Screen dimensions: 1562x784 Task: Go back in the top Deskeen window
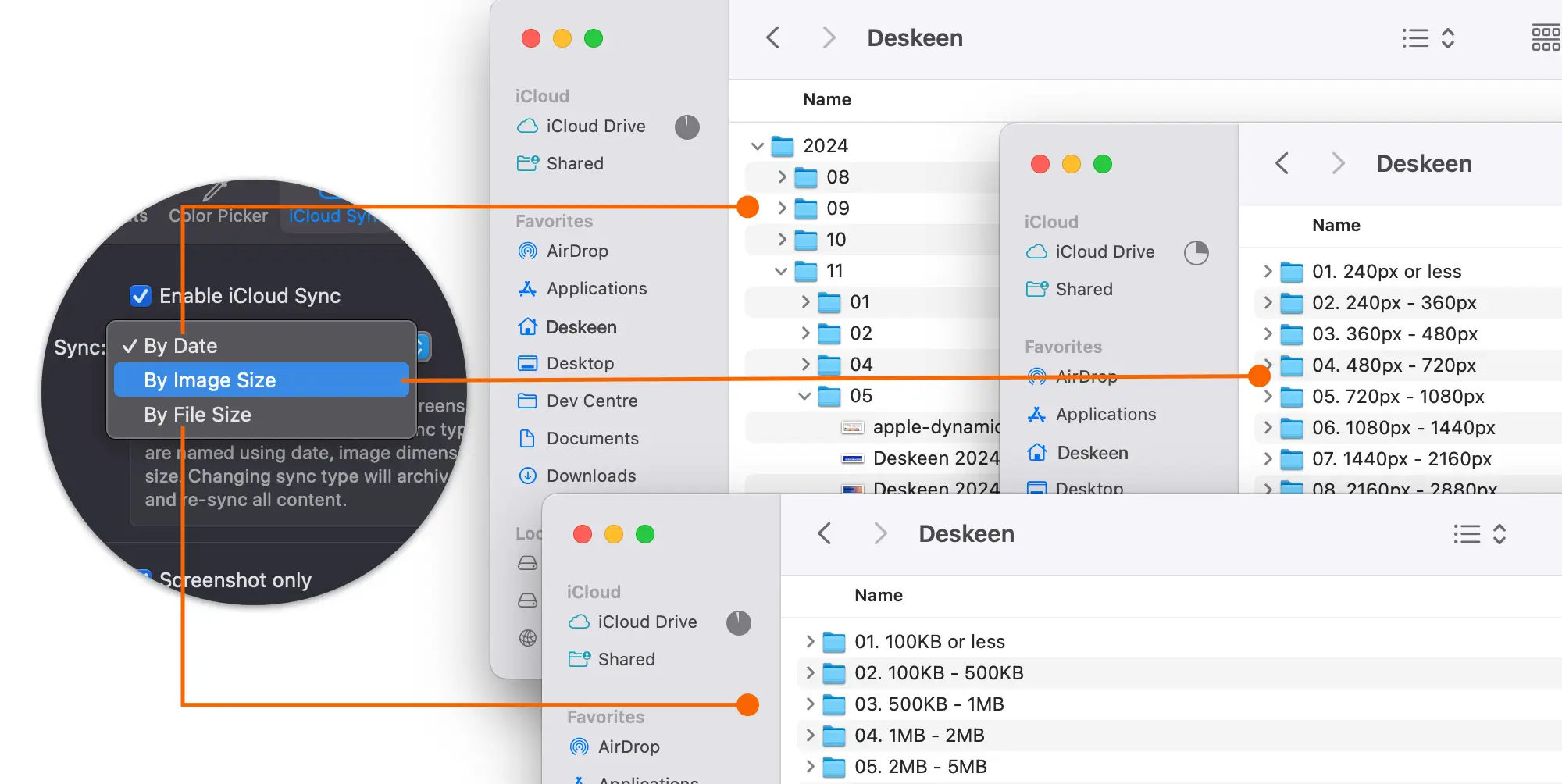click(773, 37)
